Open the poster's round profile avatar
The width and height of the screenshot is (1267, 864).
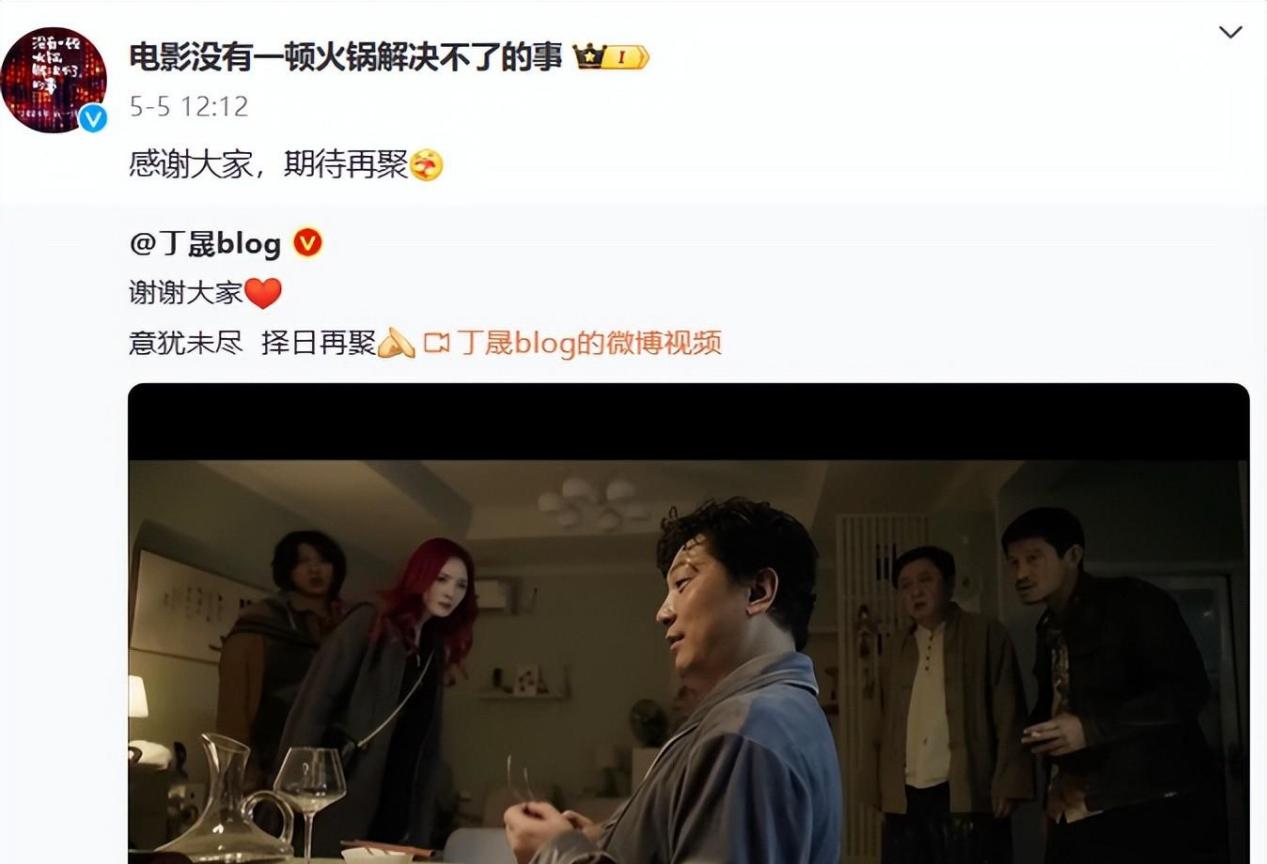coord(54,79)
